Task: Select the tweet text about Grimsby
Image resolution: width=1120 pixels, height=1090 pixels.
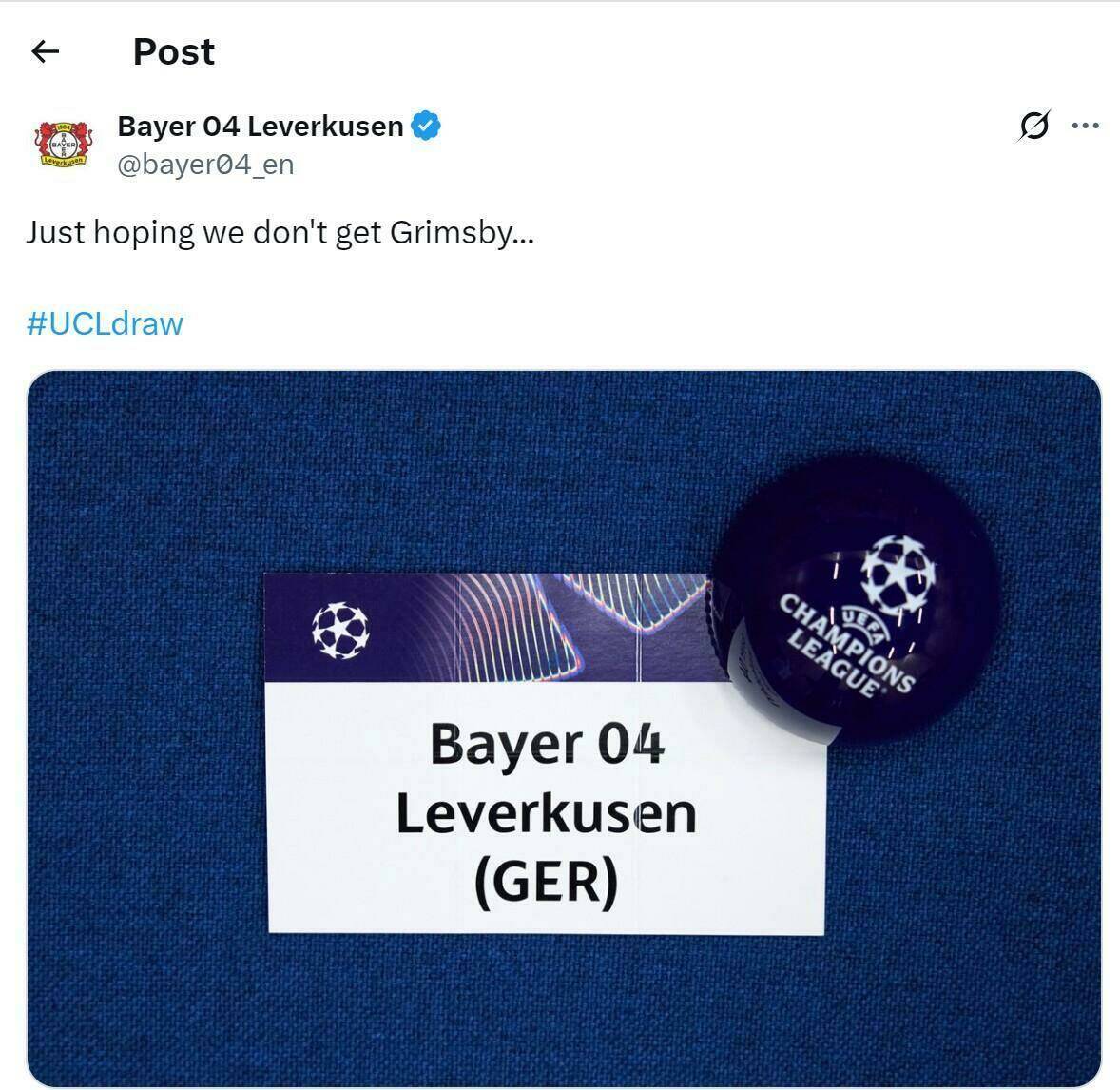Action: 280,233
